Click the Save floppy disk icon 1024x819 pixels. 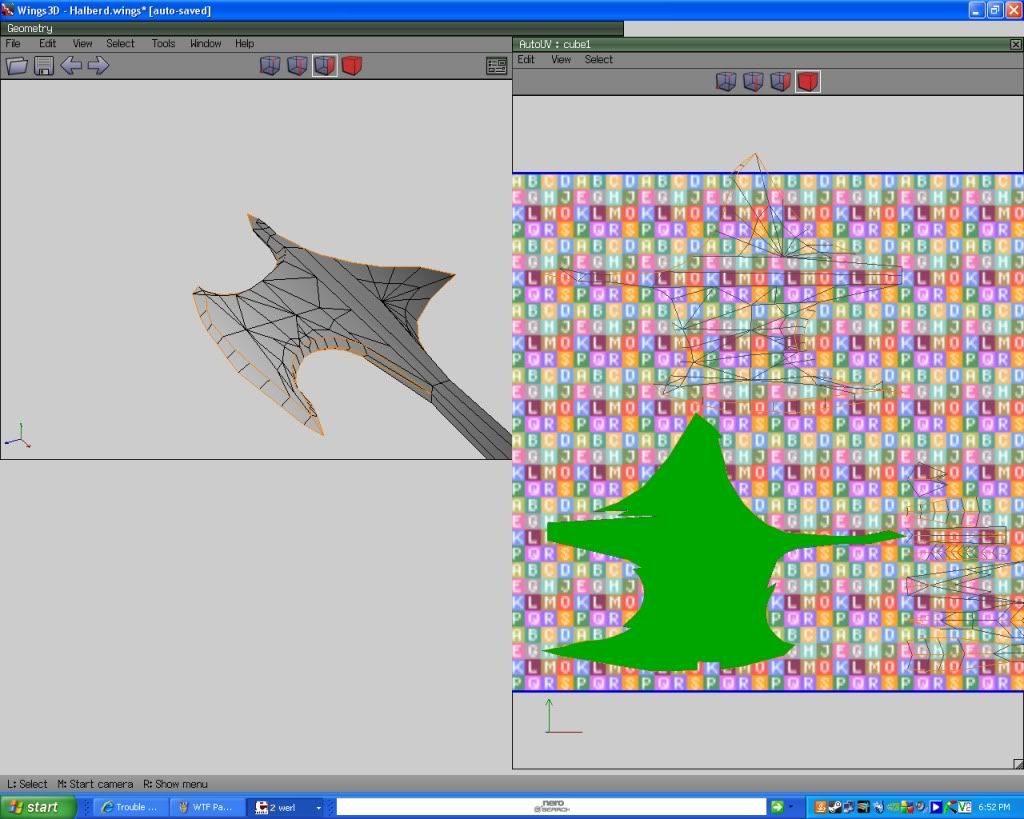coord(44,66)
